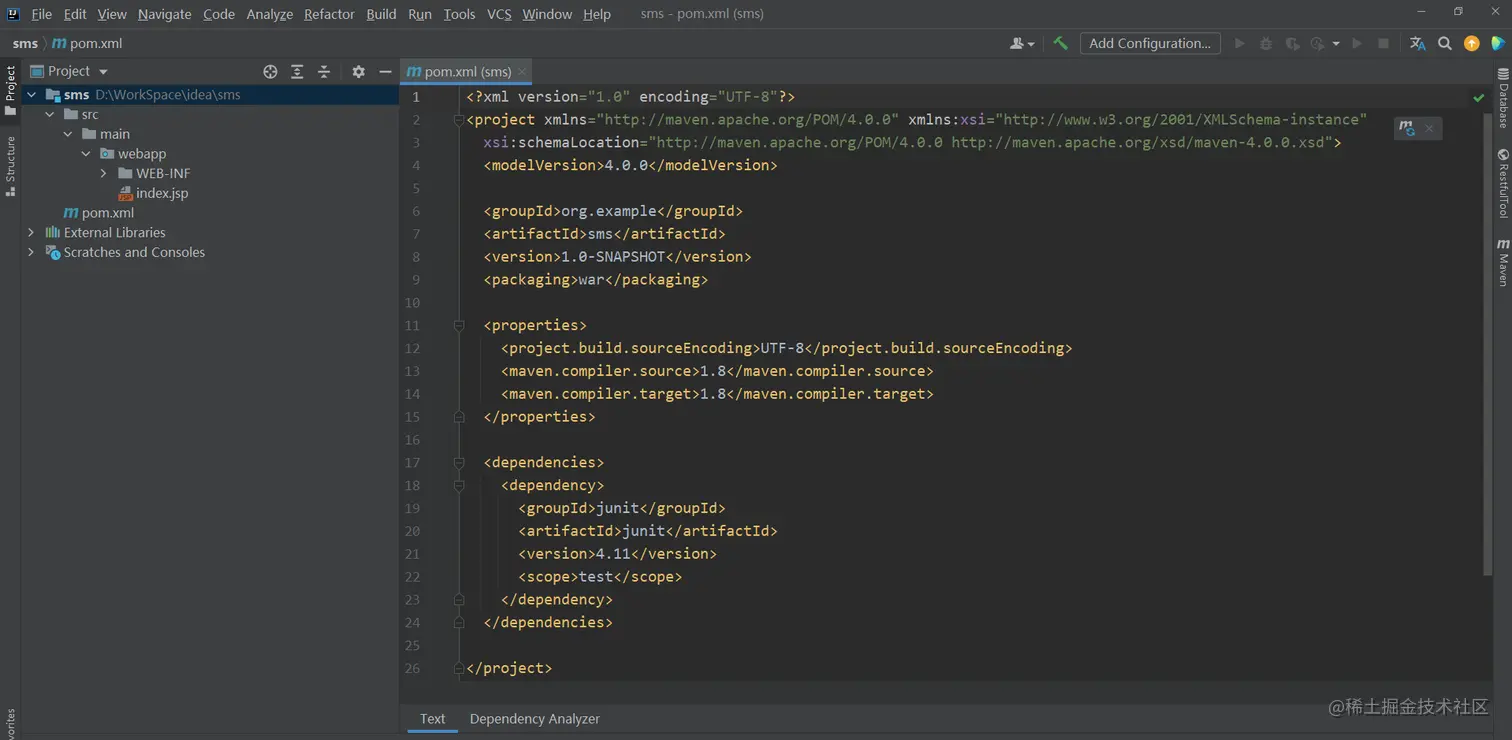Collapse the main folder
Viewport: 1512px width, 740px height.
coord(68,134)
